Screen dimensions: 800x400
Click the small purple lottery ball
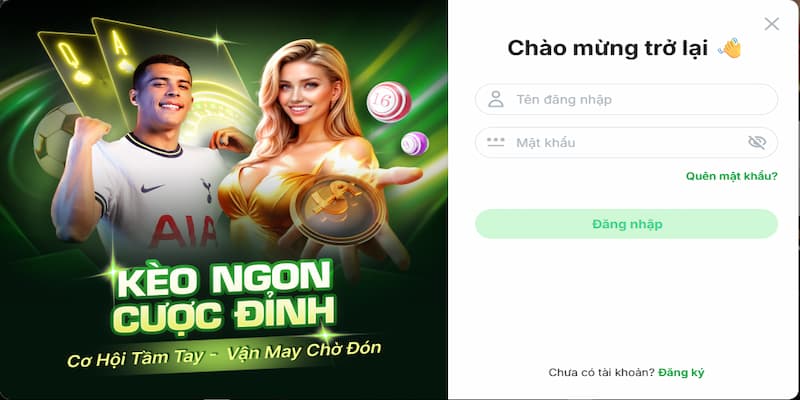414,143
